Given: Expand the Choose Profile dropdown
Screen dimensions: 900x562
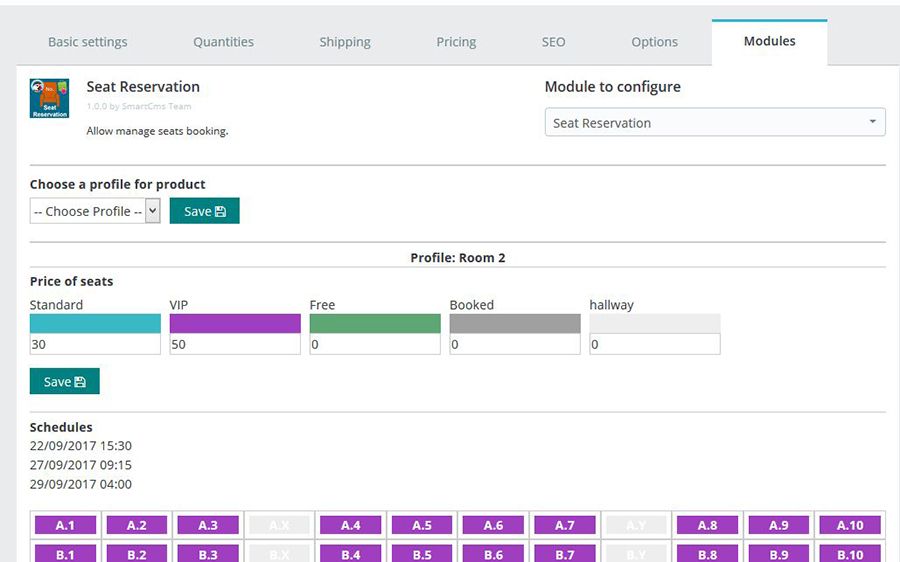Looking at the screenshot, I should pyautogui.click(x=95, y=211).
